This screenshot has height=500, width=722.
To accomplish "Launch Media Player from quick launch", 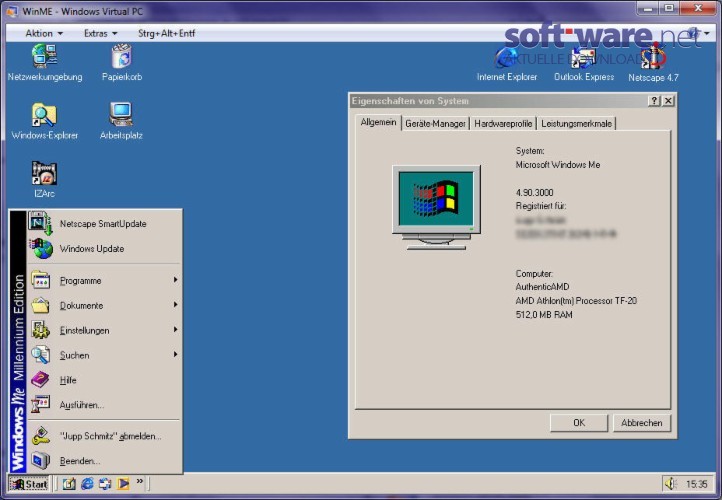I will [123, 484].
